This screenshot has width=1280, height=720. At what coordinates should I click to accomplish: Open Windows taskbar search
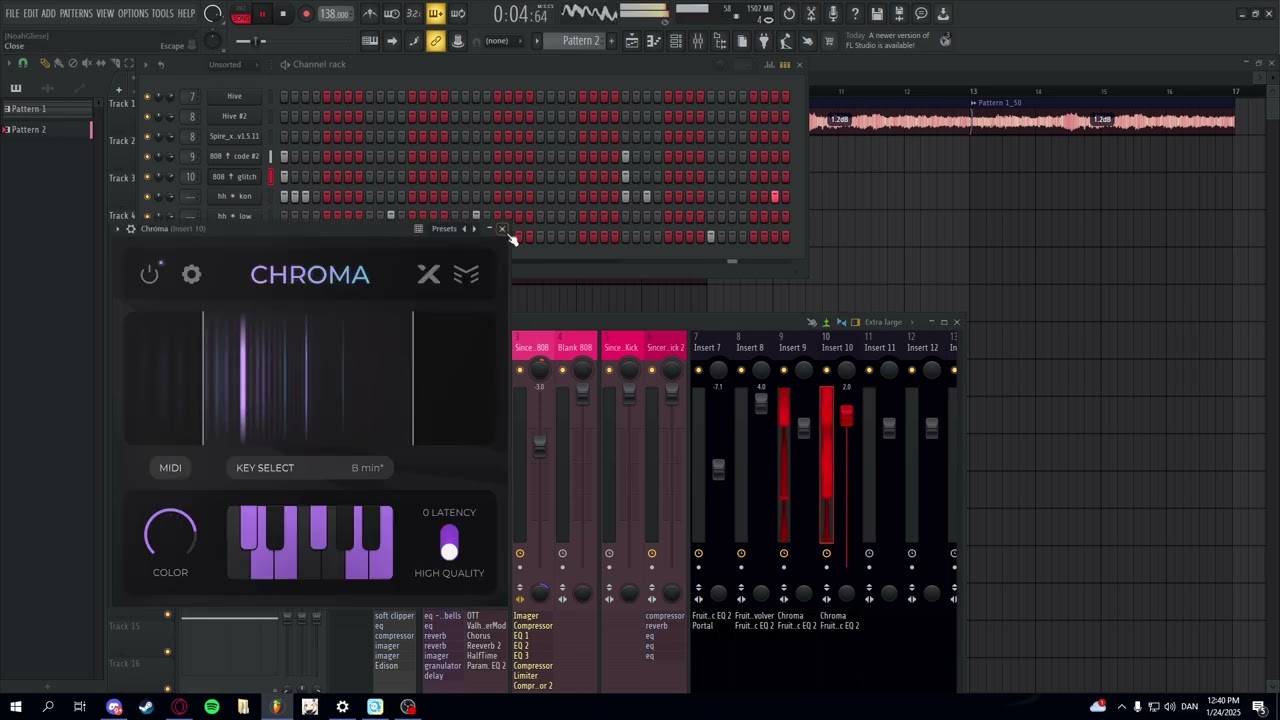(x=48, y=707)
